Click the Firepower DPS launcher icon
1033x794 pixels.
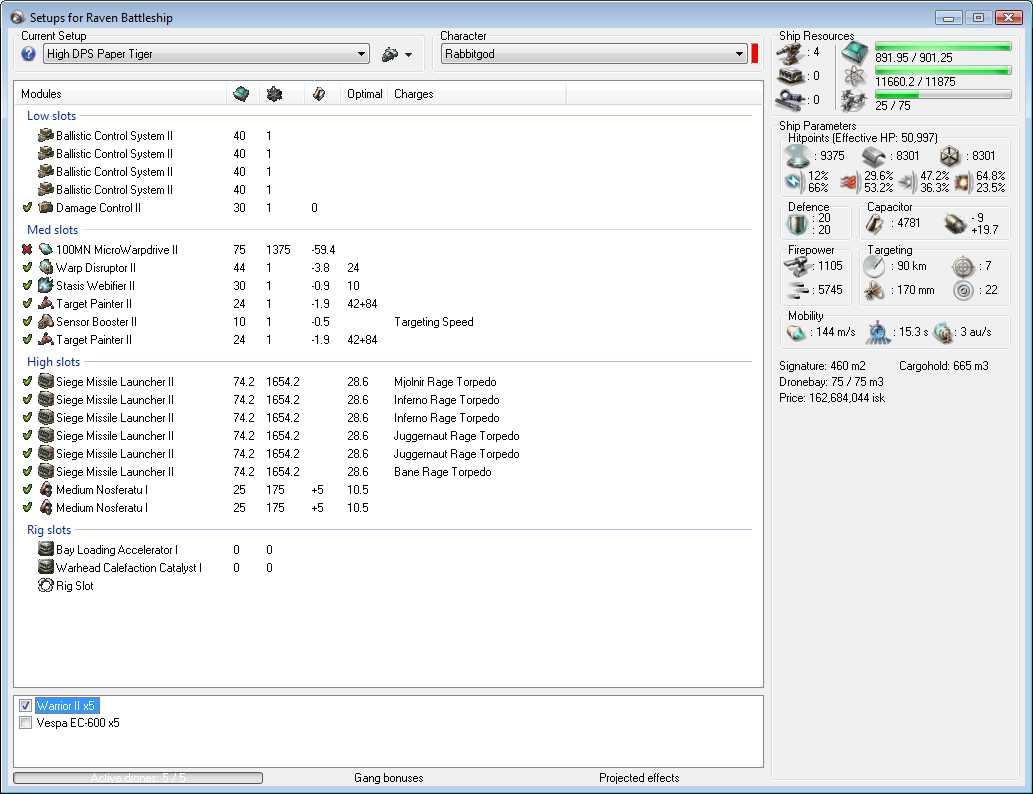[798, 267]
